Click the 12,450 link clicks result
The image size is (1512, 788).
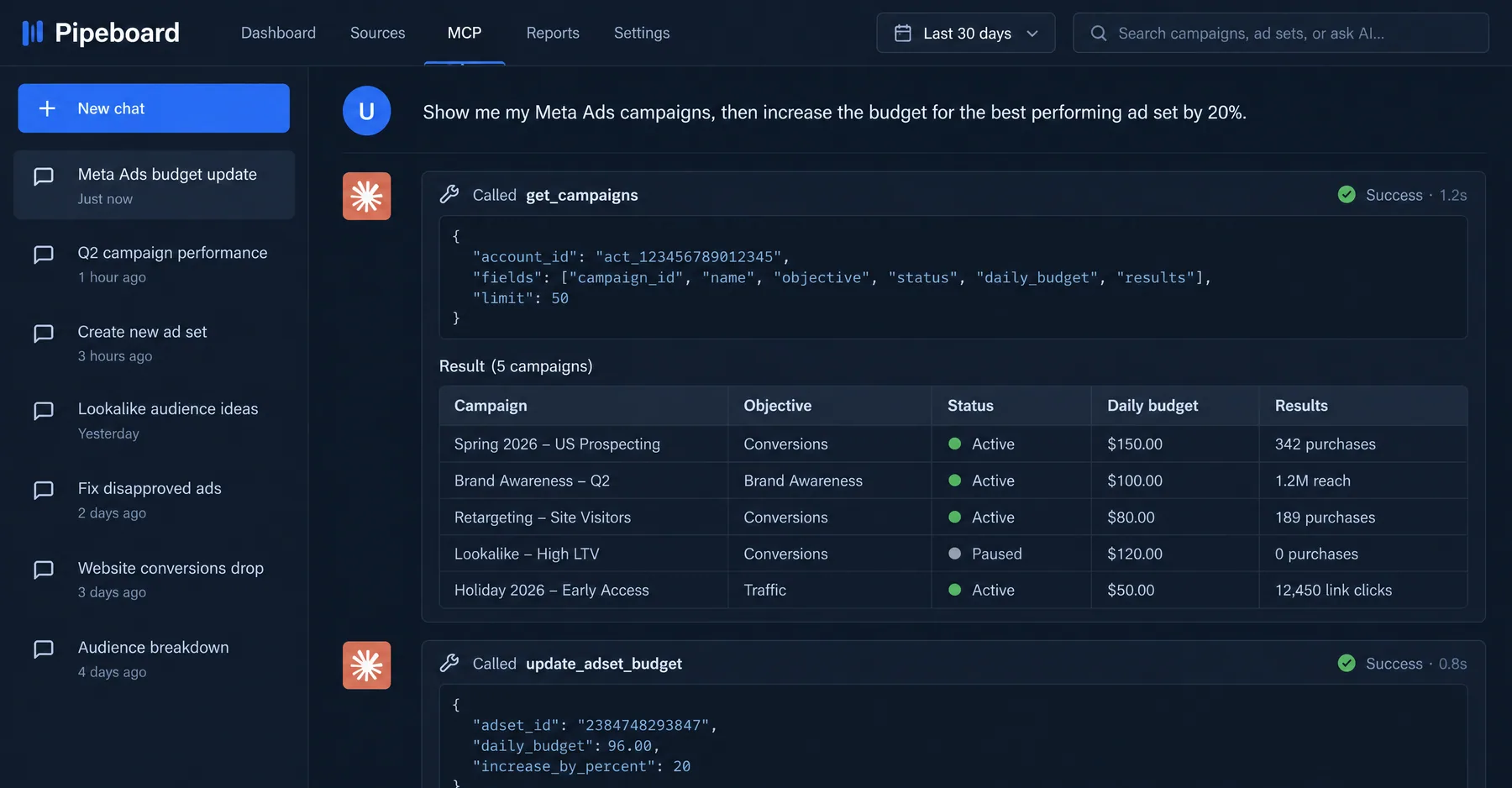(1333, 591)
